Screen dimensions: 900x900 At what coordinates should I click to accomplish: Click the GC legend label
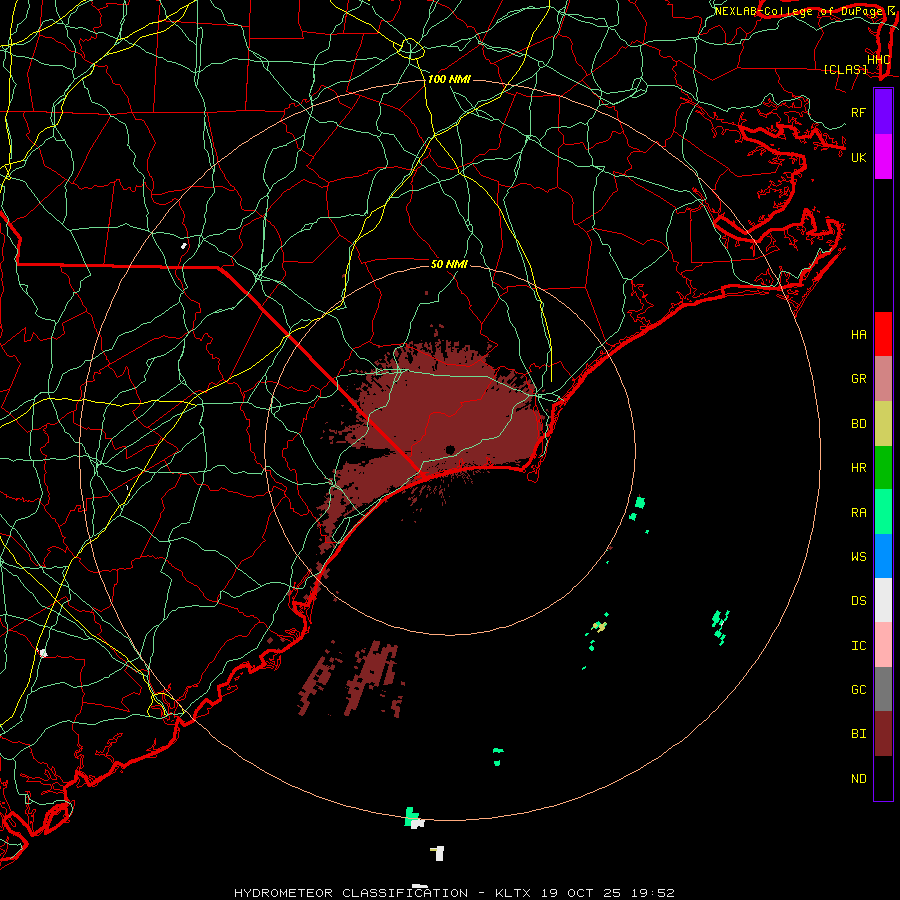coord(858,690)
